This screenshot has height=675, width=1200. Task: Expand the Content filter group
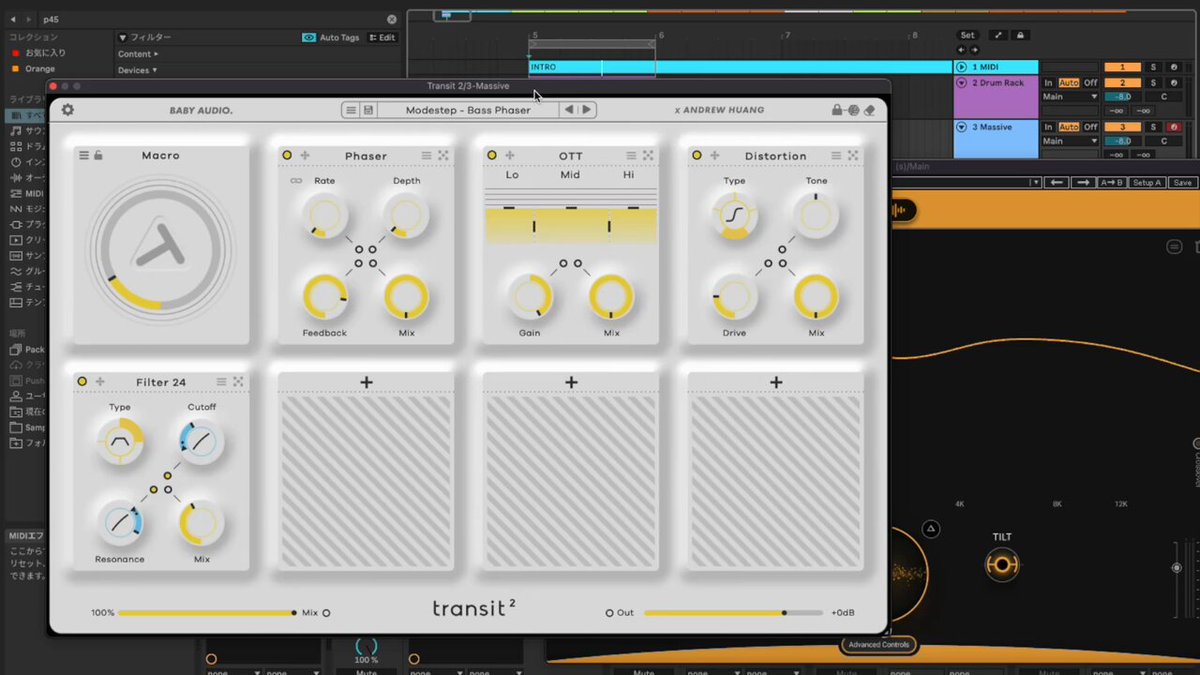(x=136, y=54)
